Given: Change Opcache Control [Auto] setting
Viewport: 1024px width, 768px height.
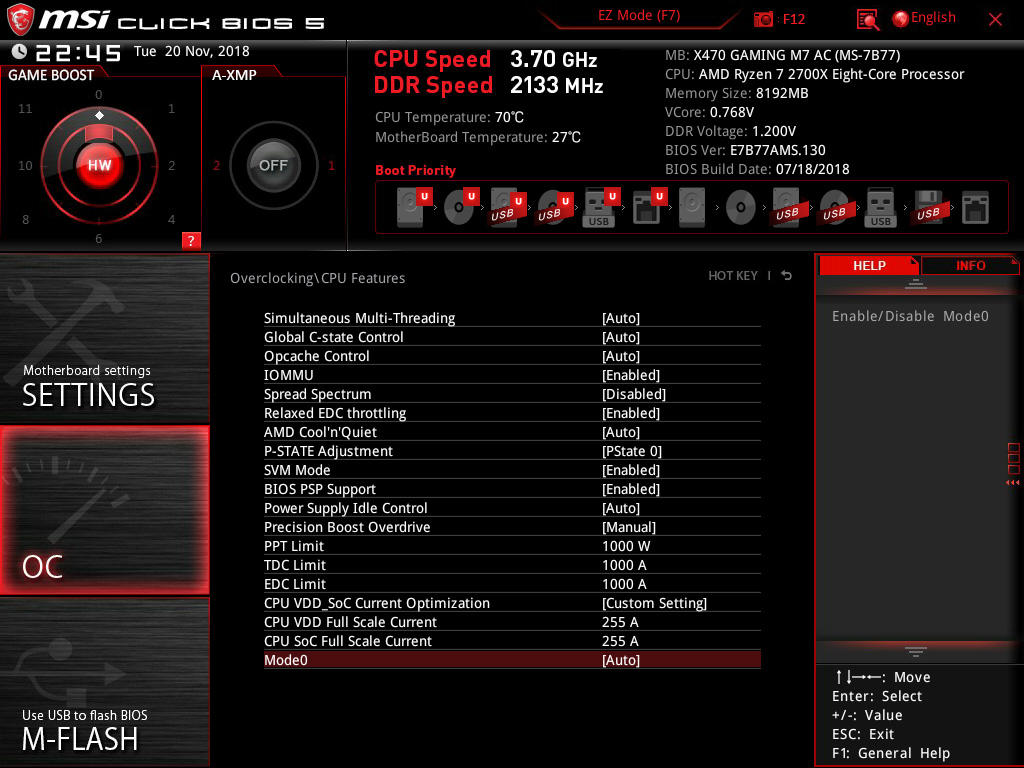Looking at the screenshot, I should tap(620, 356).
